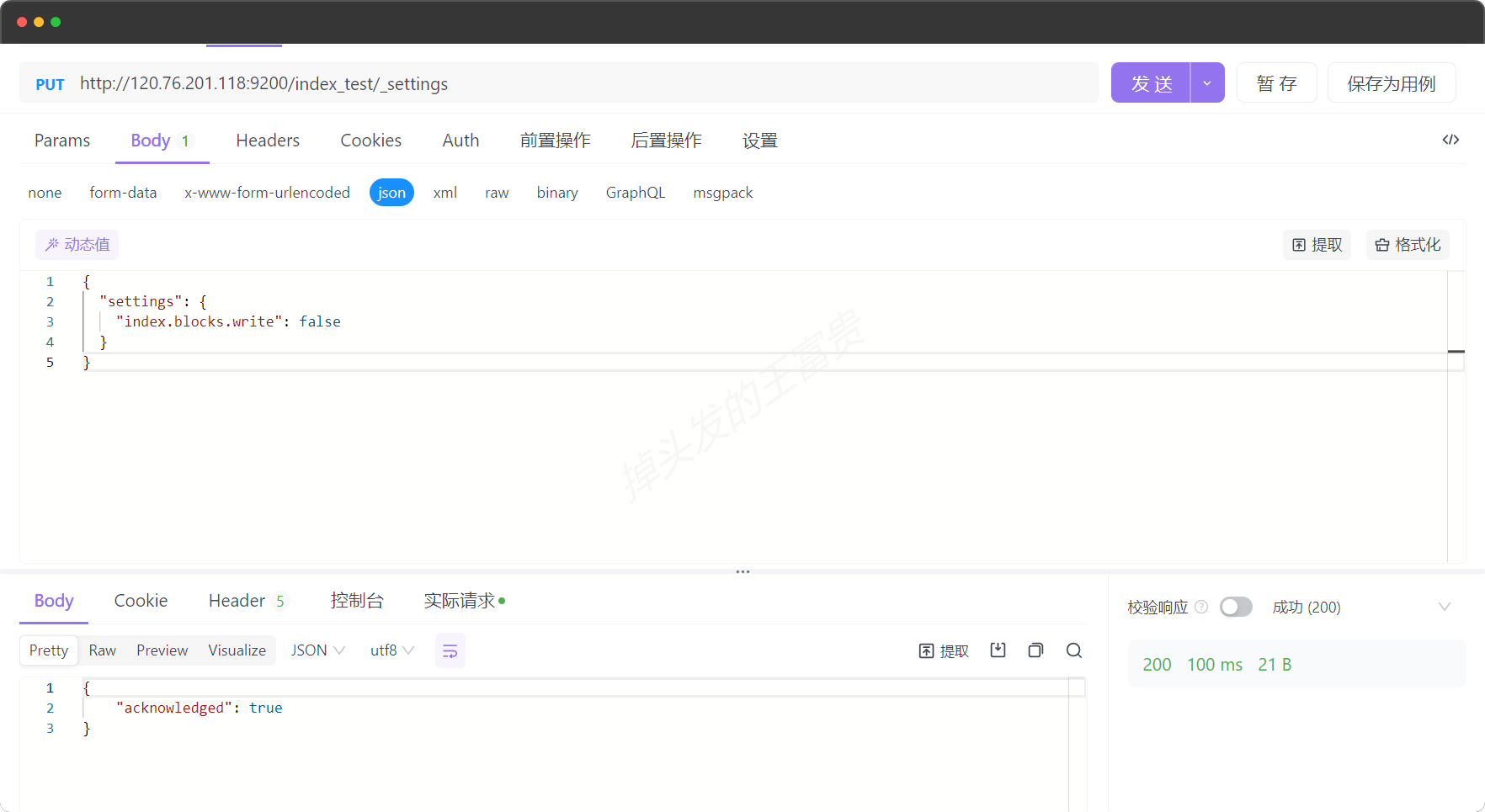Click the response download icon

(x=998, y=650)
